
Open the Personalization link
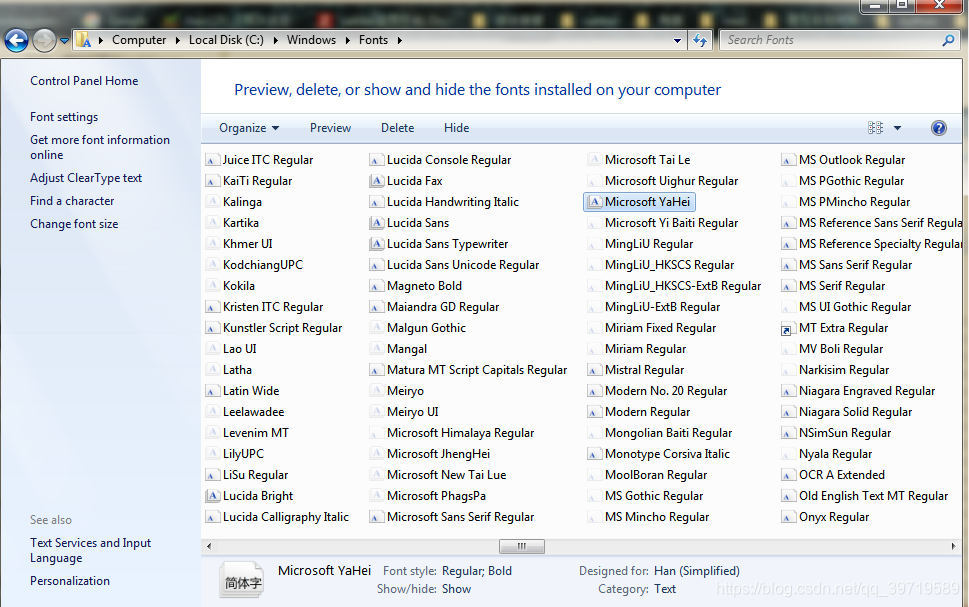click(x=70, y=581)
